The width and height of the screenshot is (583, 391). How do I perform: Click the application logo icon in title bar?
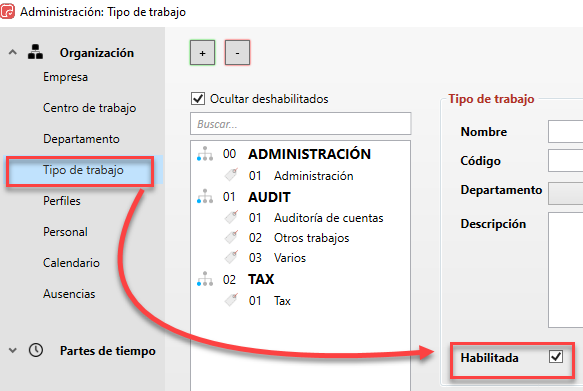click(x=7, y=11)
